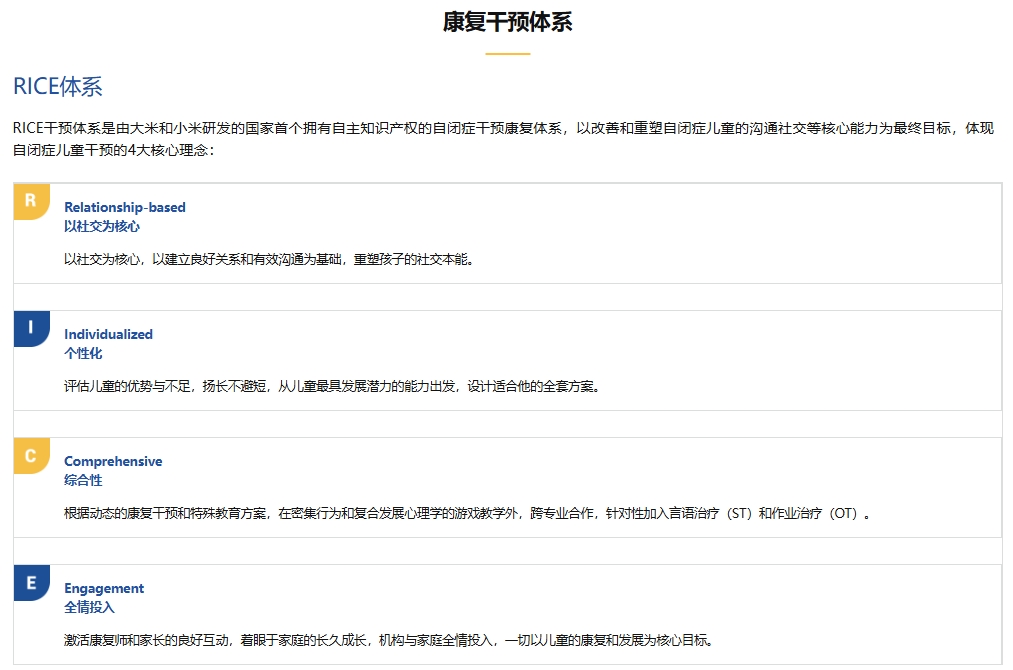Screen dimensions: 1013x670
Task: Click the yellow R letter badge
Action: (x=32, y=201)
